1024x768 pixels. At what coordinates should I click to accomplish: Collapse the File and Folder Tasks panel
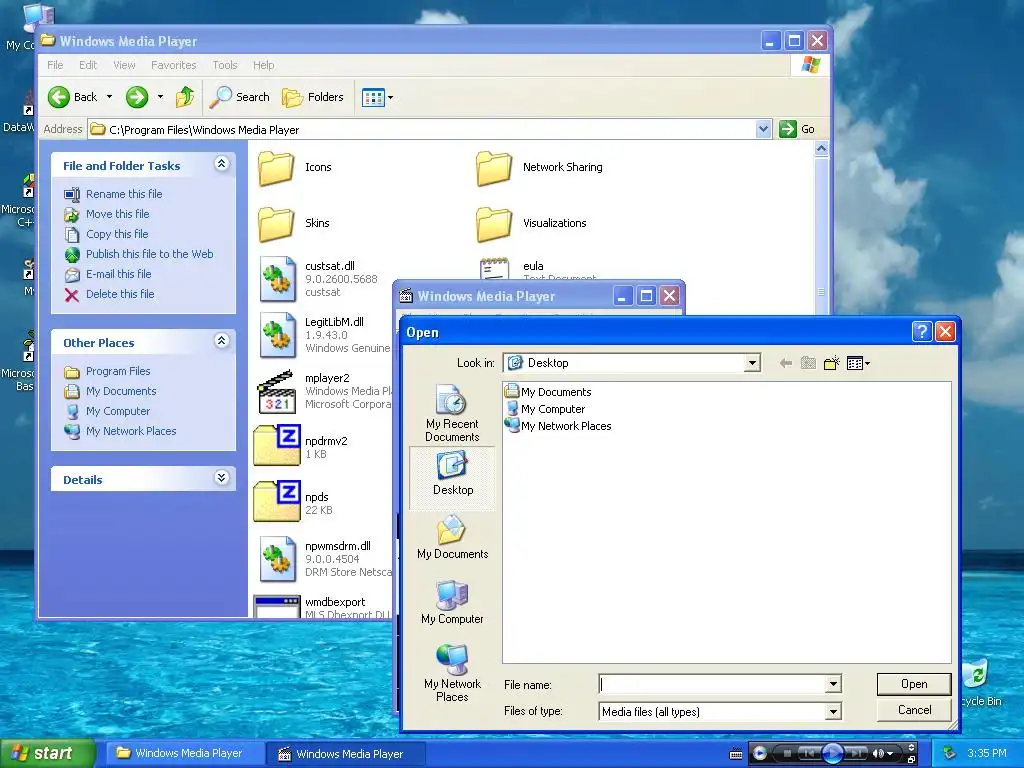(x=221, y=164)
